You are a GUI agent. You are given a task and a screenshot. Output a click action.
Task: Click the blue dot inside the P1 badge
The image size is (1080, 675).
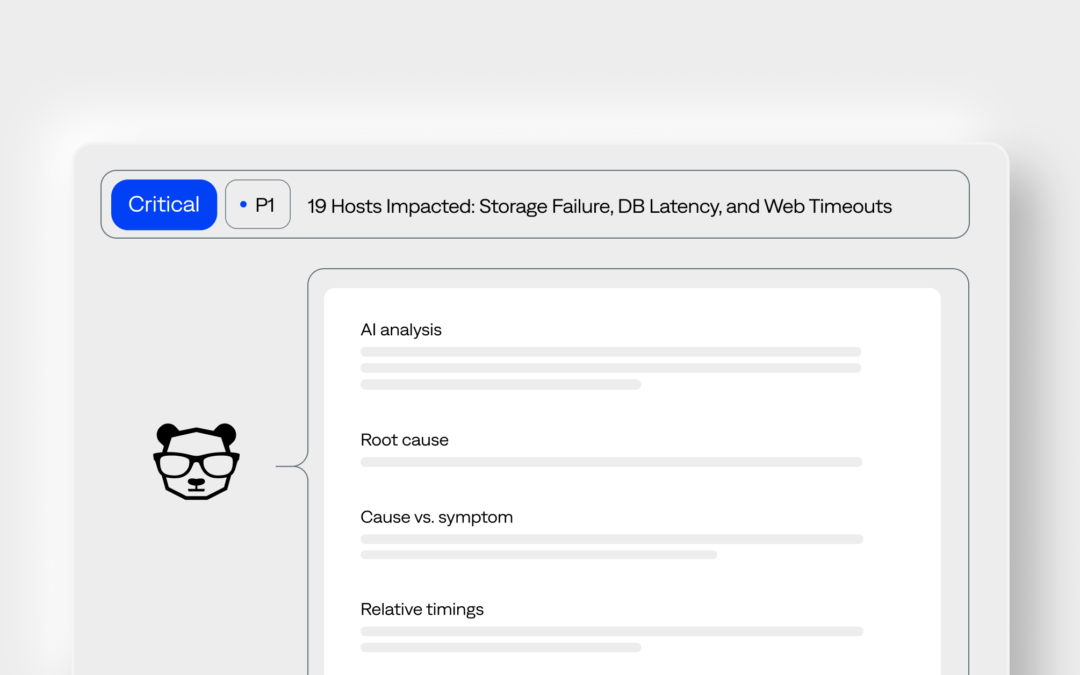[243, 205]
